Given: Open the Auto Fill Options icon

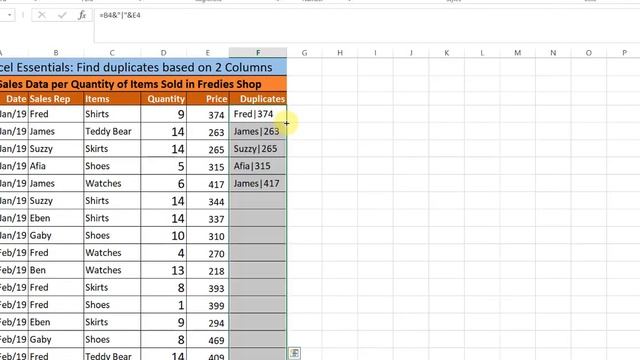Looking at the screenshot, I should pos(294,353).
